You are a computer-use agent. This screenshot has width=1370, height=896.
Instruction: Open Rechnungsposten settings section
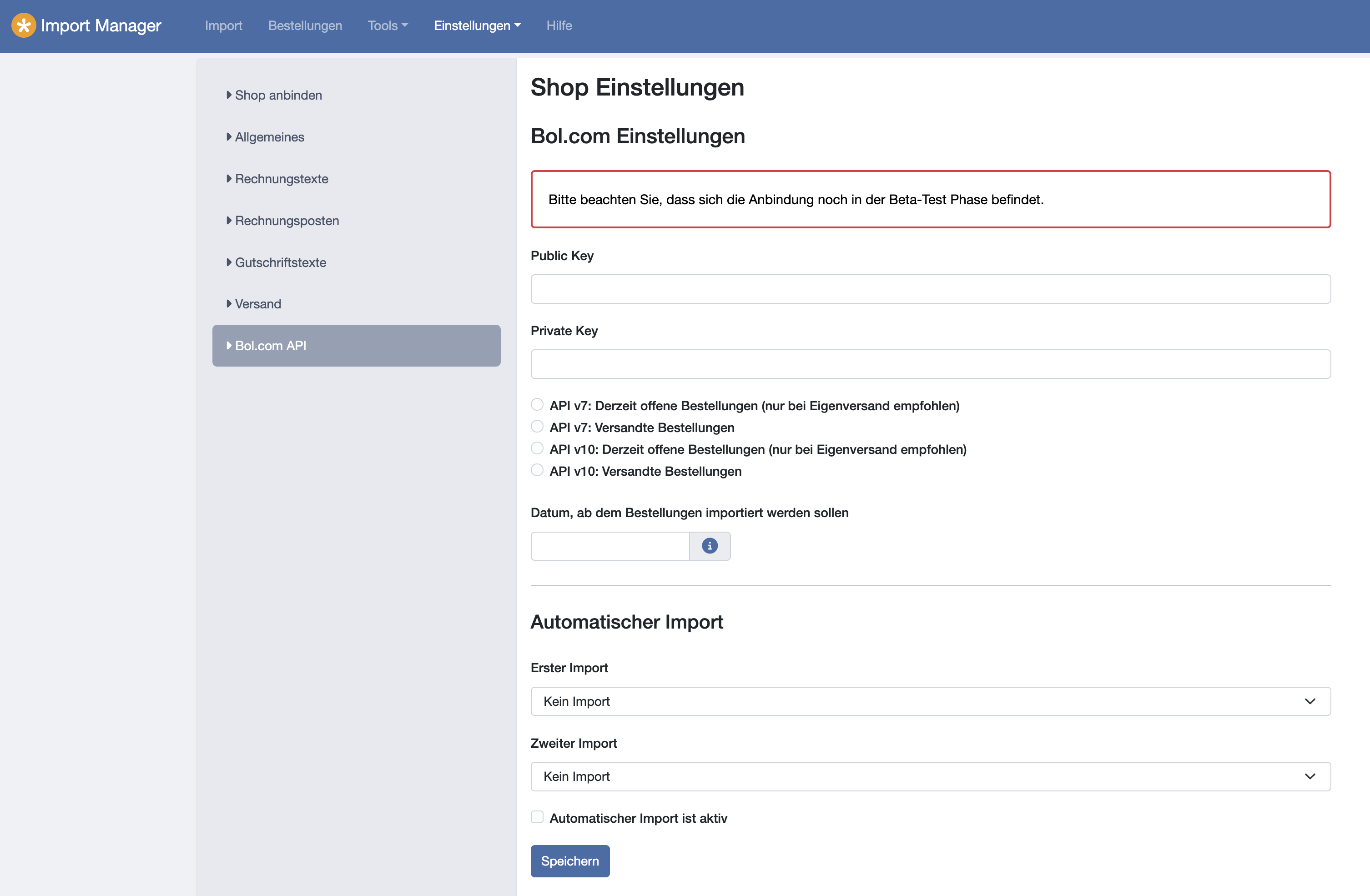click(x=356, y=221)
